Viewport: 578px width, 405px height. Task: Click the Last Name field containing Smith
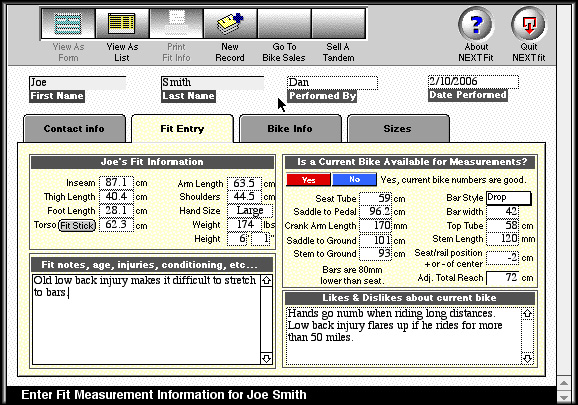(x=212, y=83)
